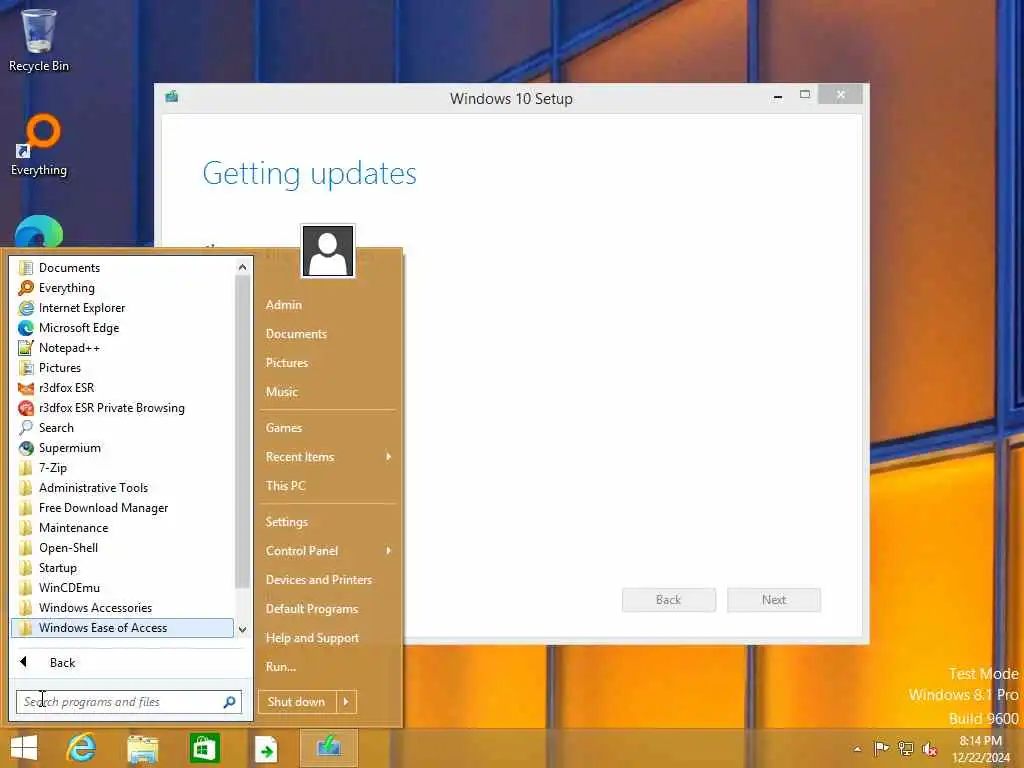Open File Explorer from the taskbar

pos(142,748)
